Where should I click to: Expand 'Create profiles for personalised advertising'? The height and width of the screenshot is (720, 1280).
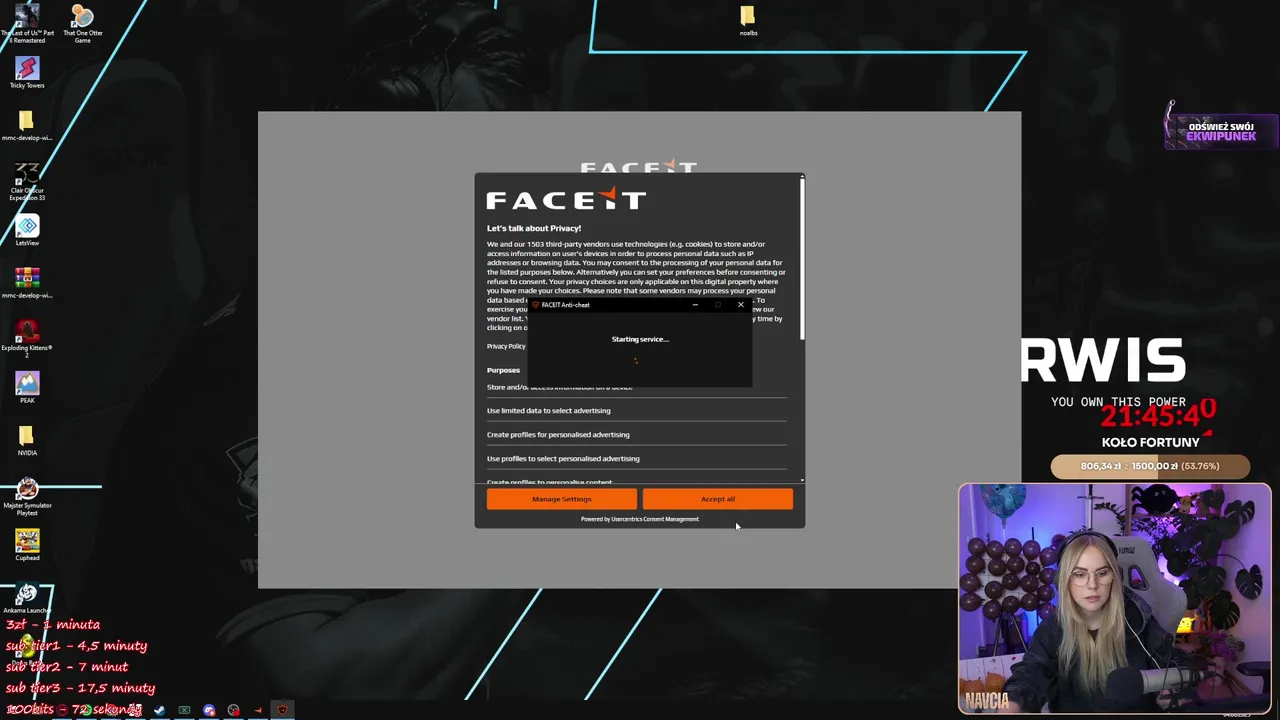(x=637, y=434)
